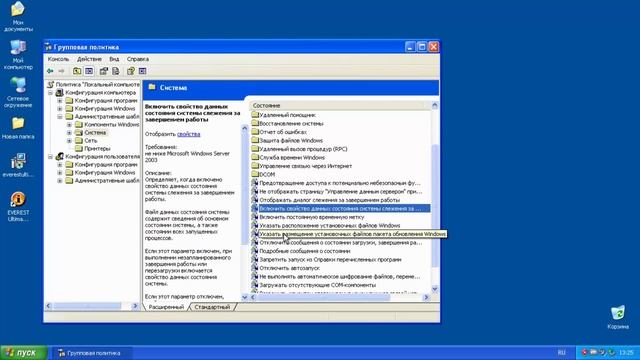The image size is (640, 360).
Task: Select Не отображать страницу "Управление данным сервером"
Action: click(x=337, y=191)
